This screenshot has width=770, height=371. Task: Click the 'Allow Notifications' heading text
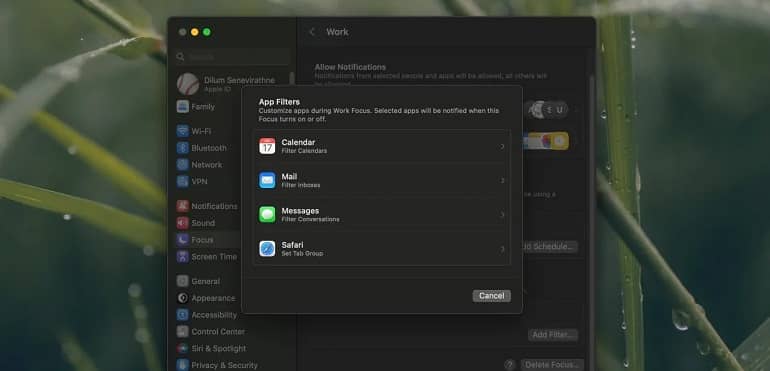pyautogui.click(x=350, y=67)
